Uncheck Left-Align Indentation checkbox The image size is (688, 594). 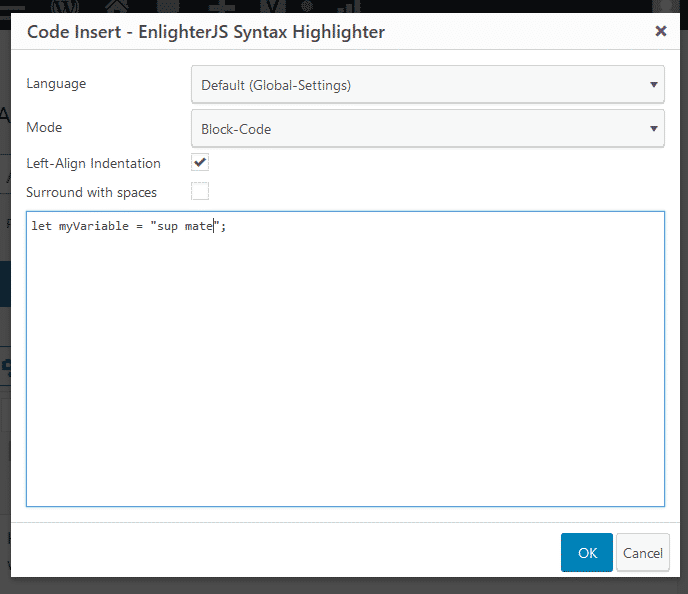[200, 162]
